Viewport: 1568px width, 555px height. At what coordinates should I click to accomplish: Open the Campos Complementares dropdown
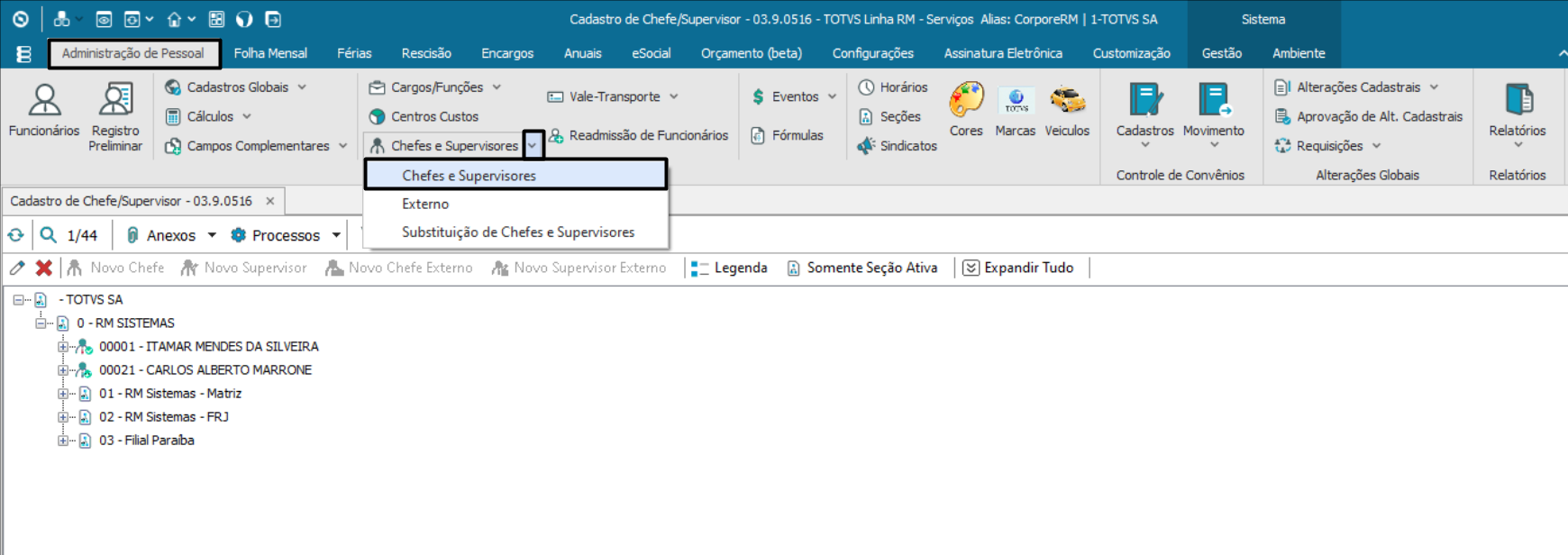coord(343,145)
